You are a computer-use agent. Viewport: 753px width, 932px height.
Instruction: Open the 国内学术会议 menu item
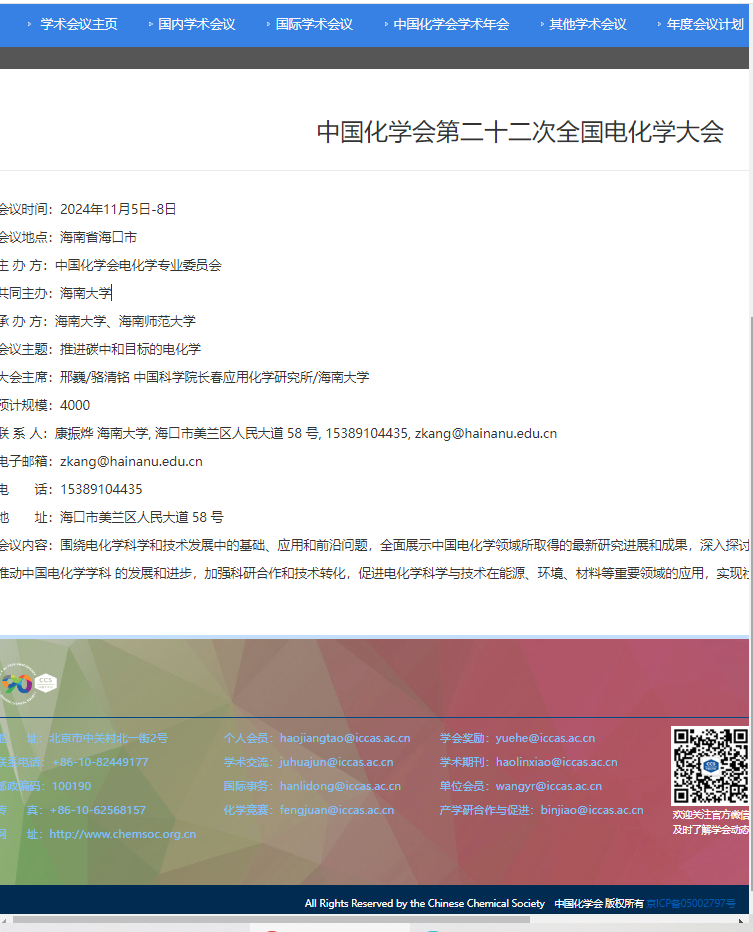(x=196, y=24)
